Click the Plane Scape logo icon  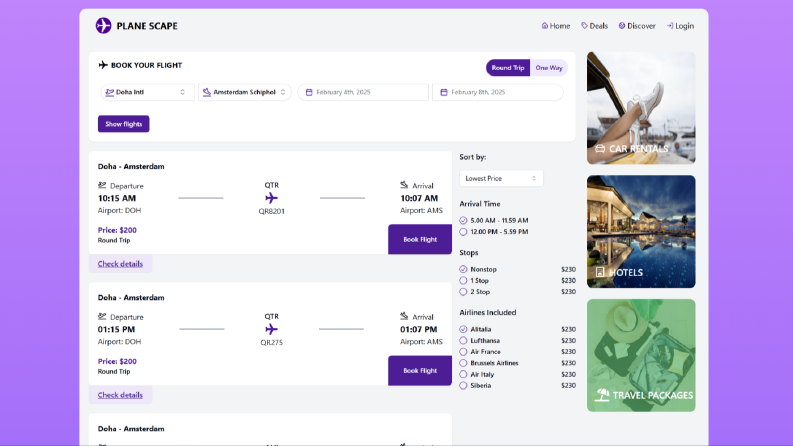pos(104,25)
